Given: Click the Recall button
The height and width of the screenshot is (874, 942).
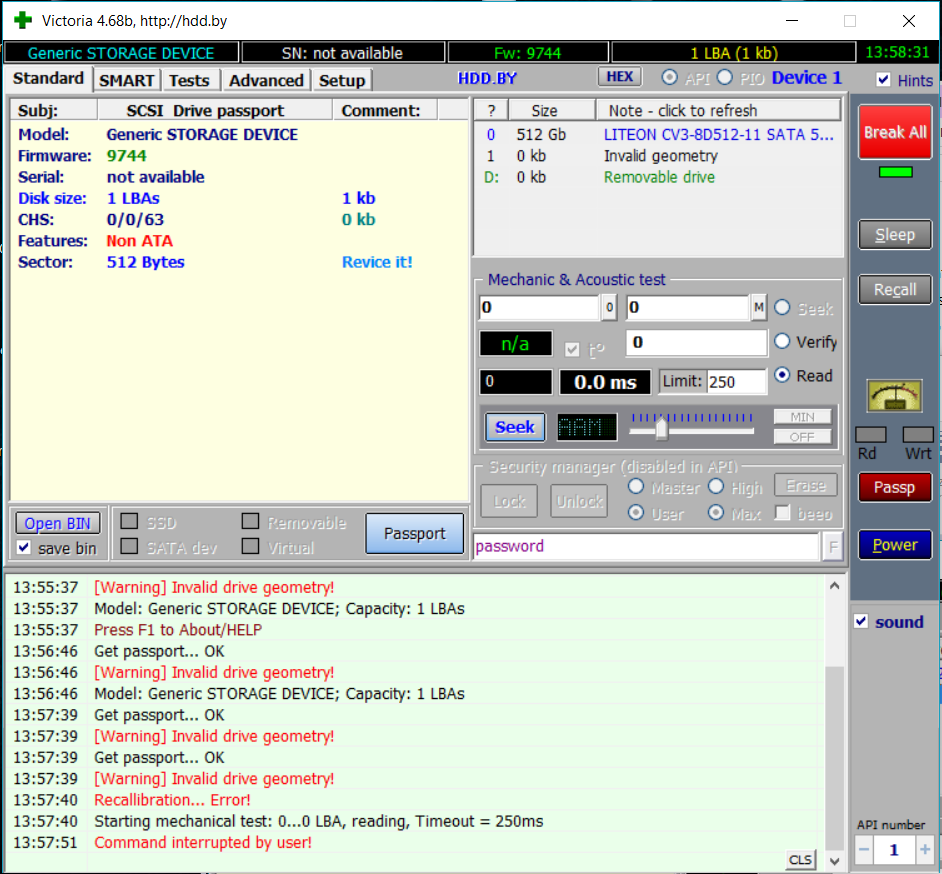Looking at the screenshot, I should pos(895,290).
